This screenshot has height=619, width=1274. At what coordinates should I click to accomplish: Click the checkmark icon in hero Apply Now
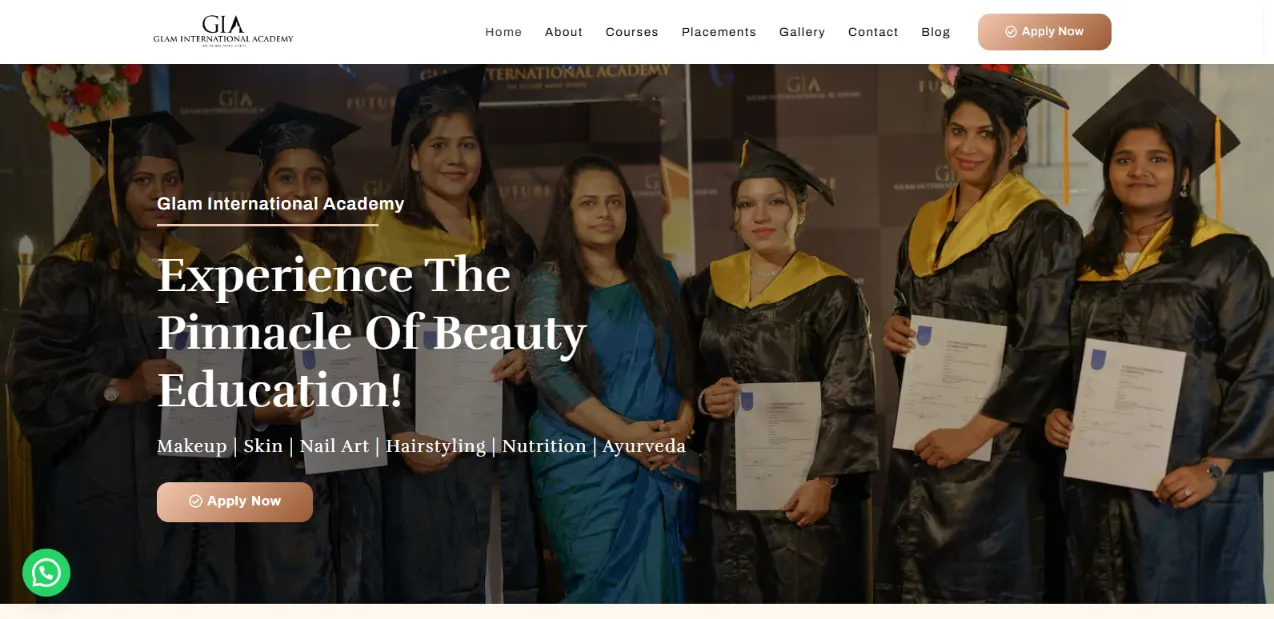[x=196, y=501]
